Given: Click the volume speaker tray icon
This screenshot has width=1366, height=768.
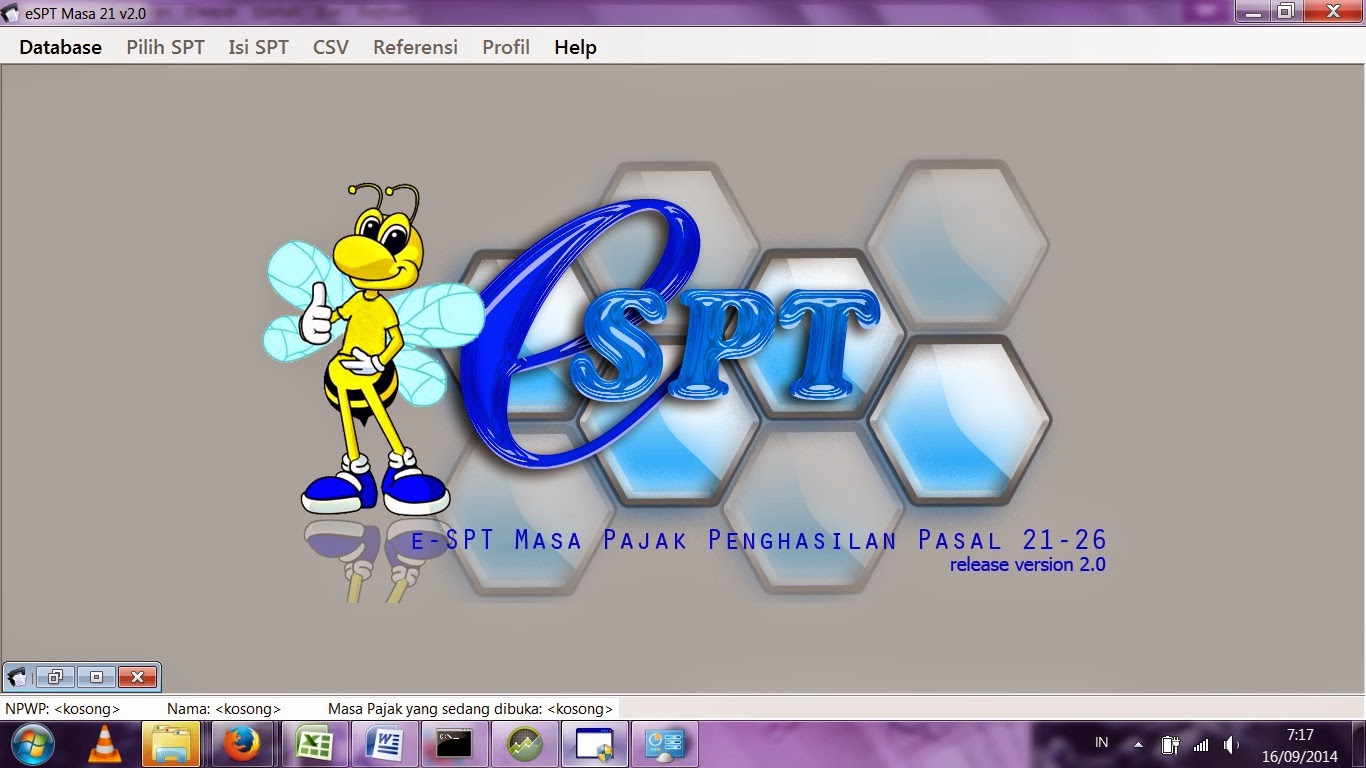Looking at the screenshot, I should (1231, 745).
